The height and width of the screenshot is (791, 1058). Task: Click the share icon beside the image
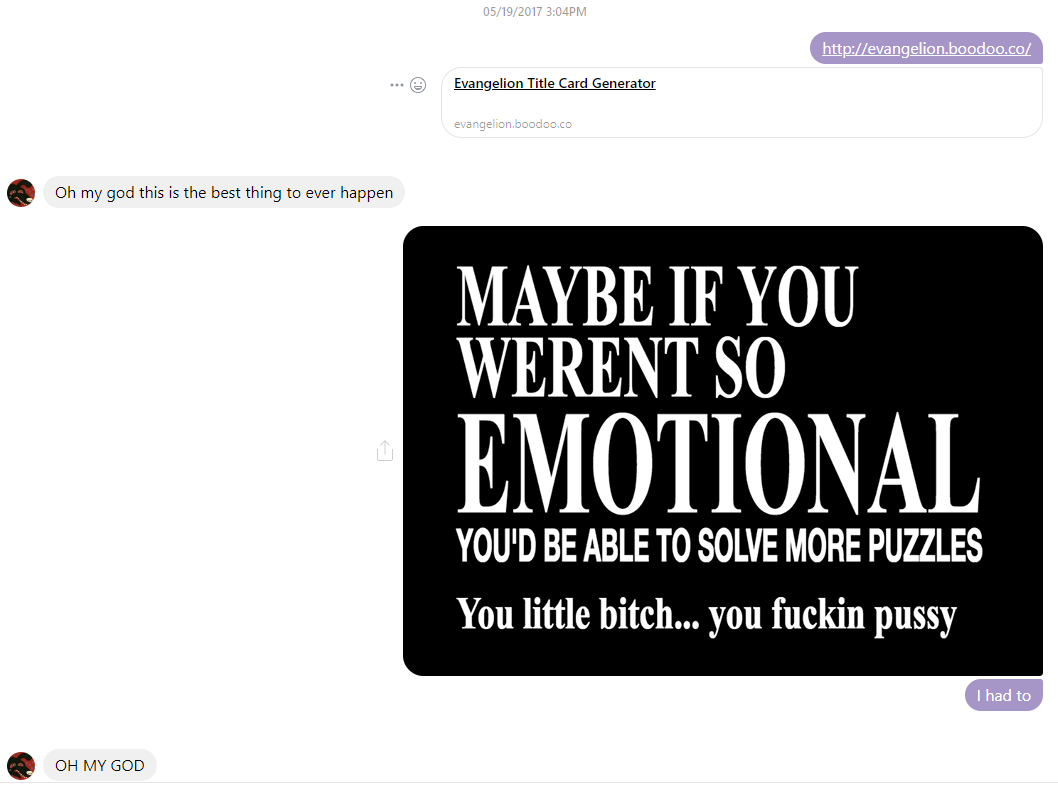tap(385, 451)
